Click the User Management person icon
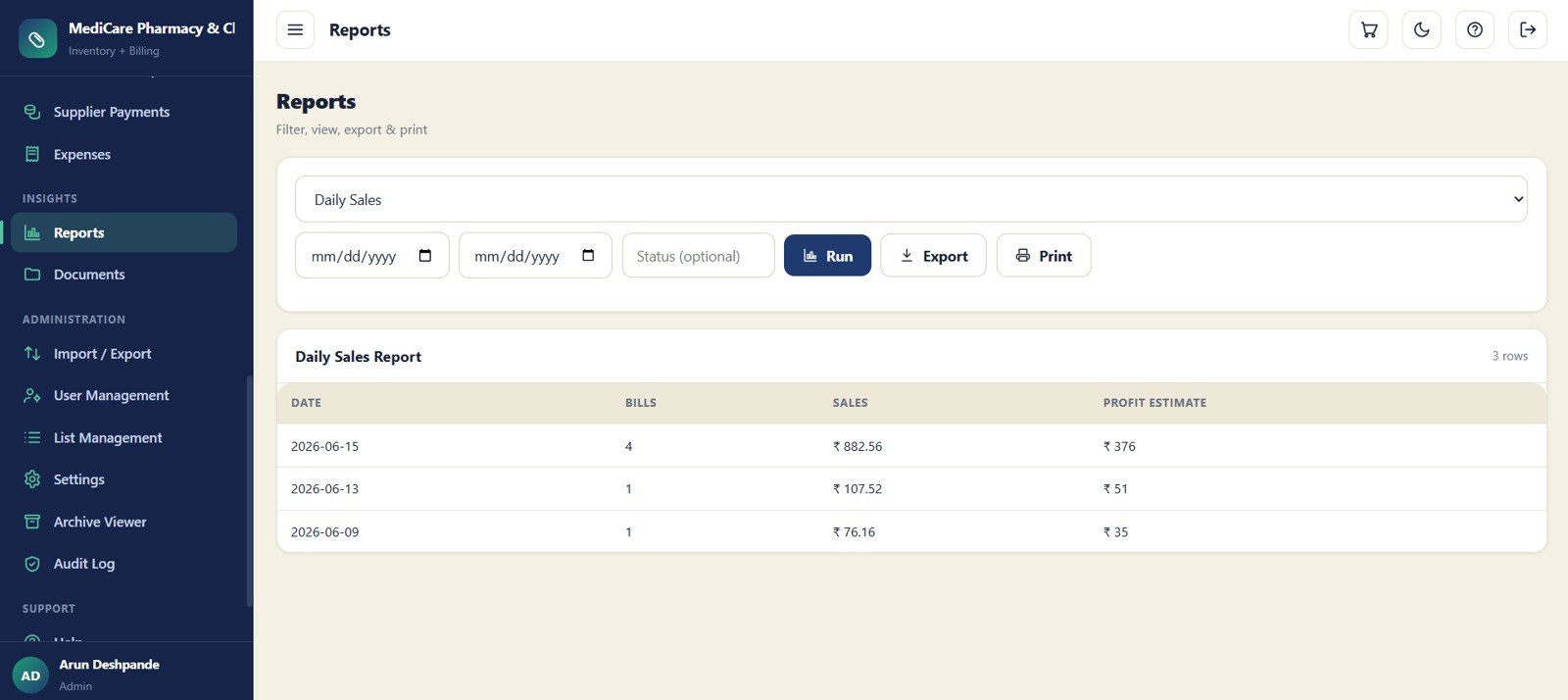Screen dimensions: 1568x700 click(32, 395)
